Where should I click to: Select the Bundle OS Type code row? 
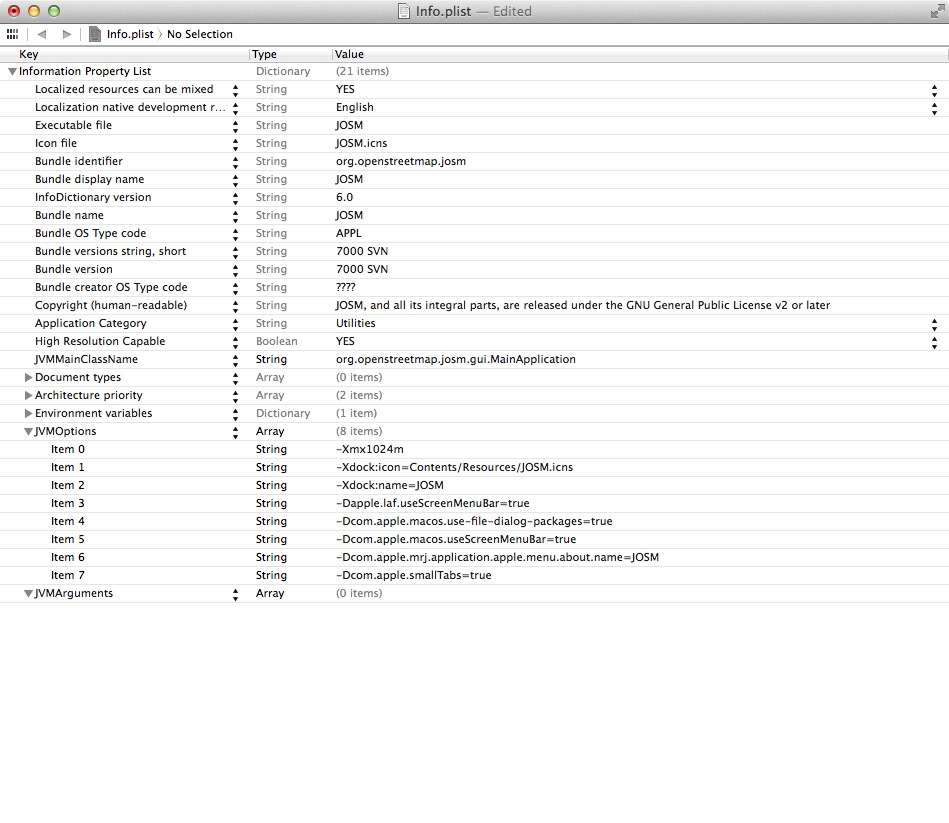click(474, 234)
